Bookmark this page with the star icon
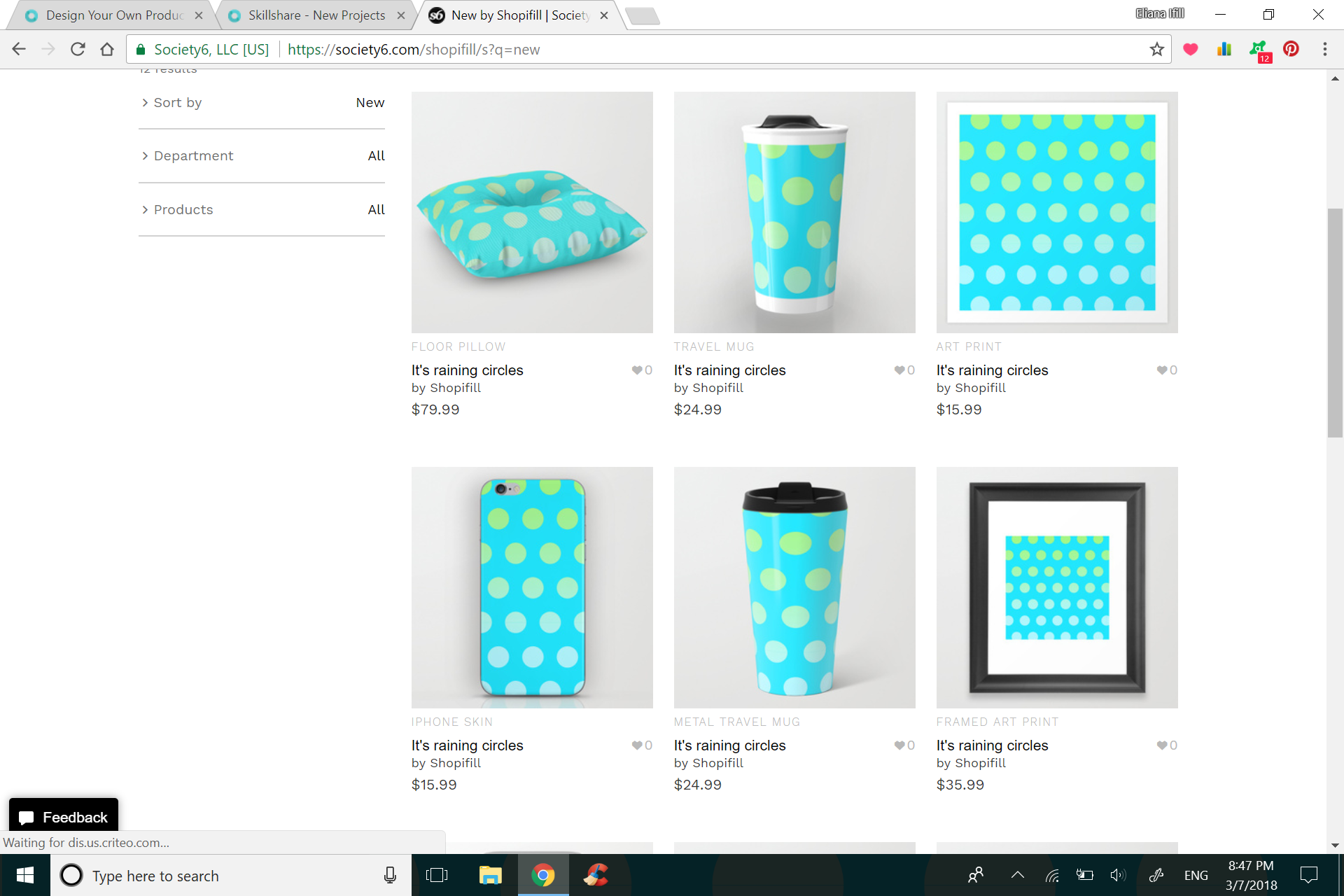Screen dimensions: 1344x896 pos(1156,49)
